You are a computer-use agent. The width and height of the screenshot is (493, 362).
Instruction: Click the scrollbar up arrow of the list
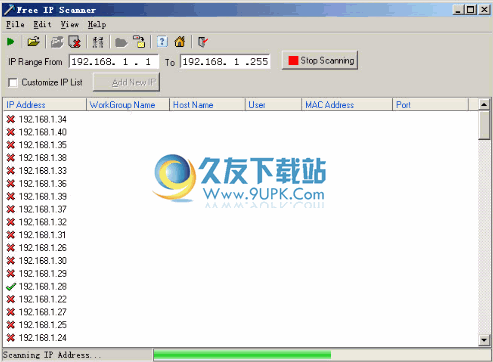[x=484, y=104]
